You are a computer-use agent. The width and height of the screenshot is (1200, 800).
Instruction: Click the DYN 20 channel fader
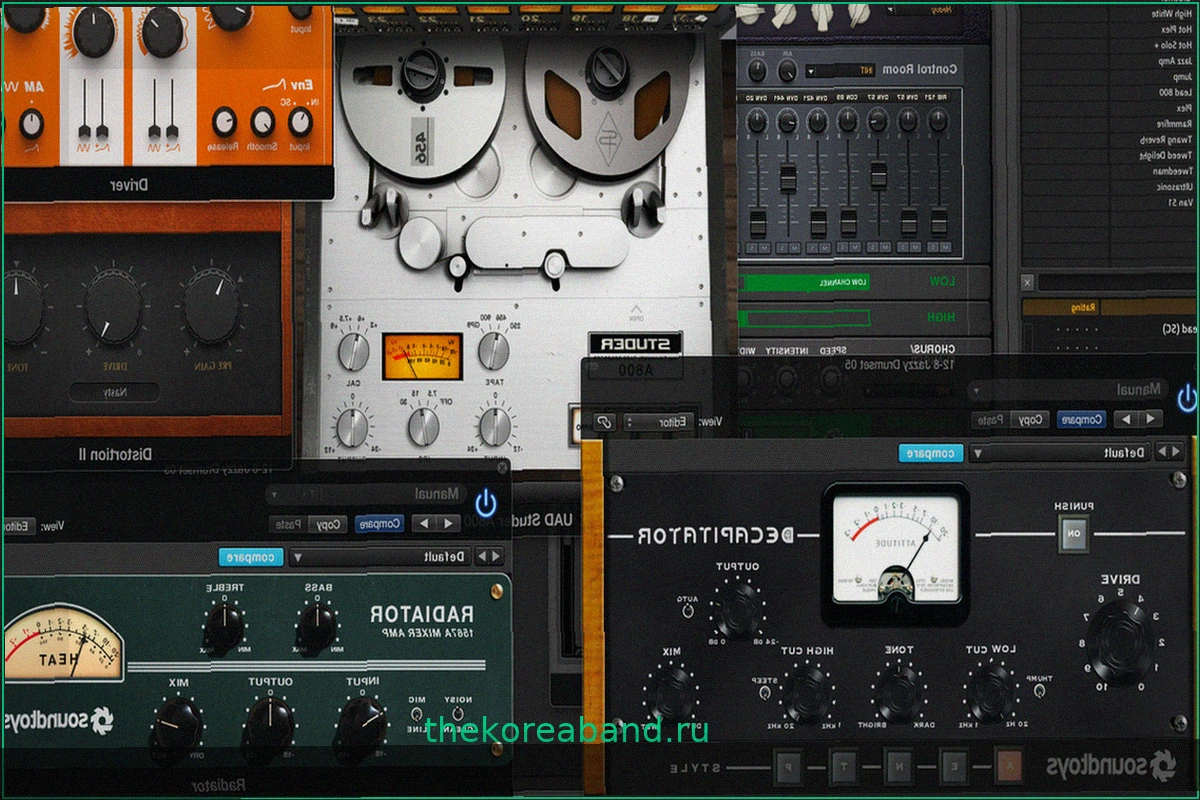coord(758,222)
